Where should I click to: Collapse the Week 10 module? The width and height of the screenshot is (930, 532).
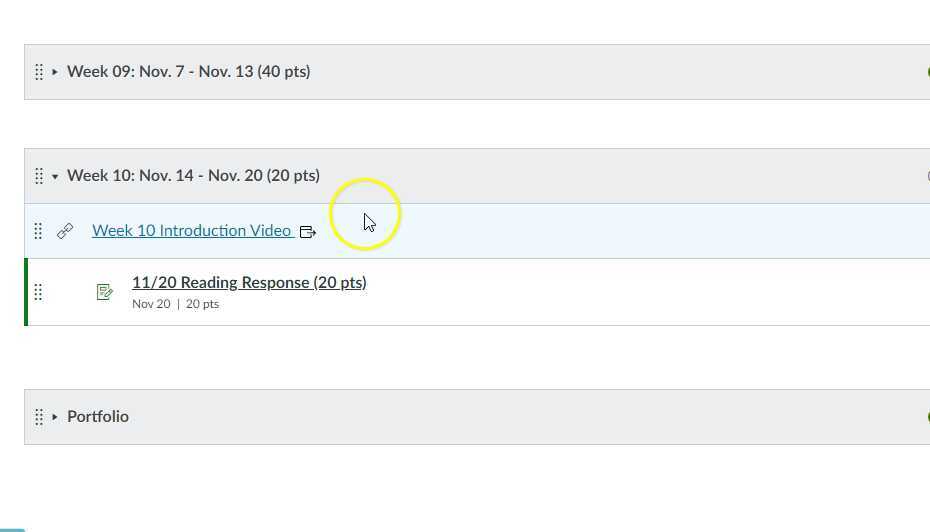55,176
